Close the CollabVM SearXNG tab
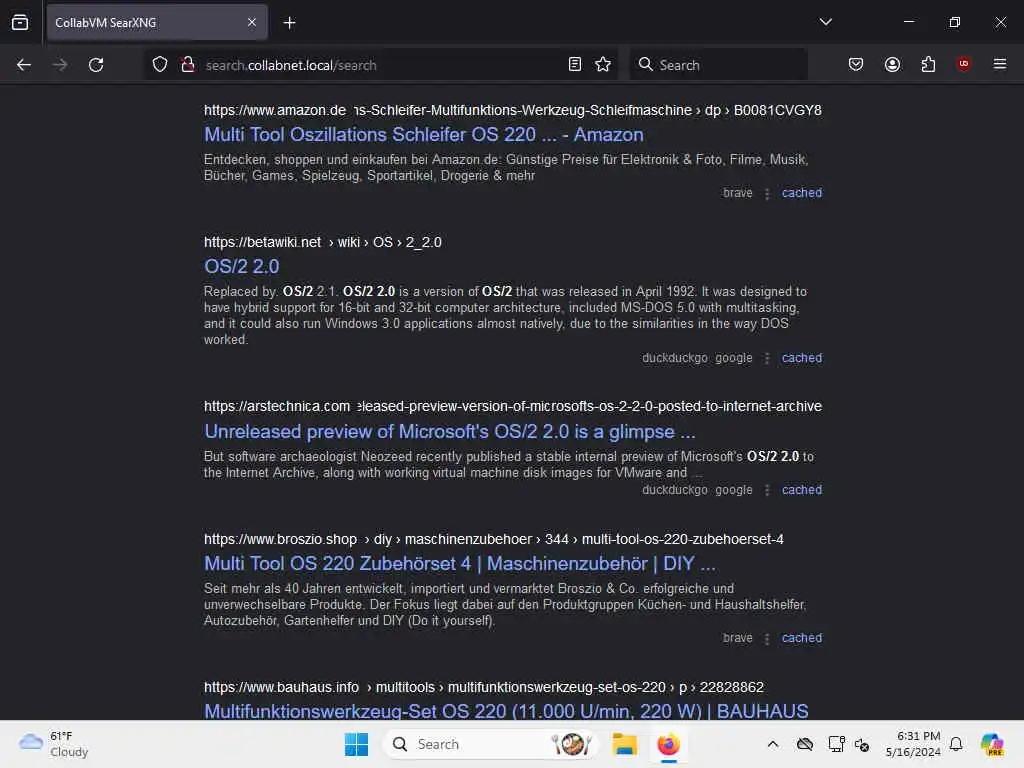Viewport: 1024px width, 768px height. pyautogui.click(x=252, y=22)
